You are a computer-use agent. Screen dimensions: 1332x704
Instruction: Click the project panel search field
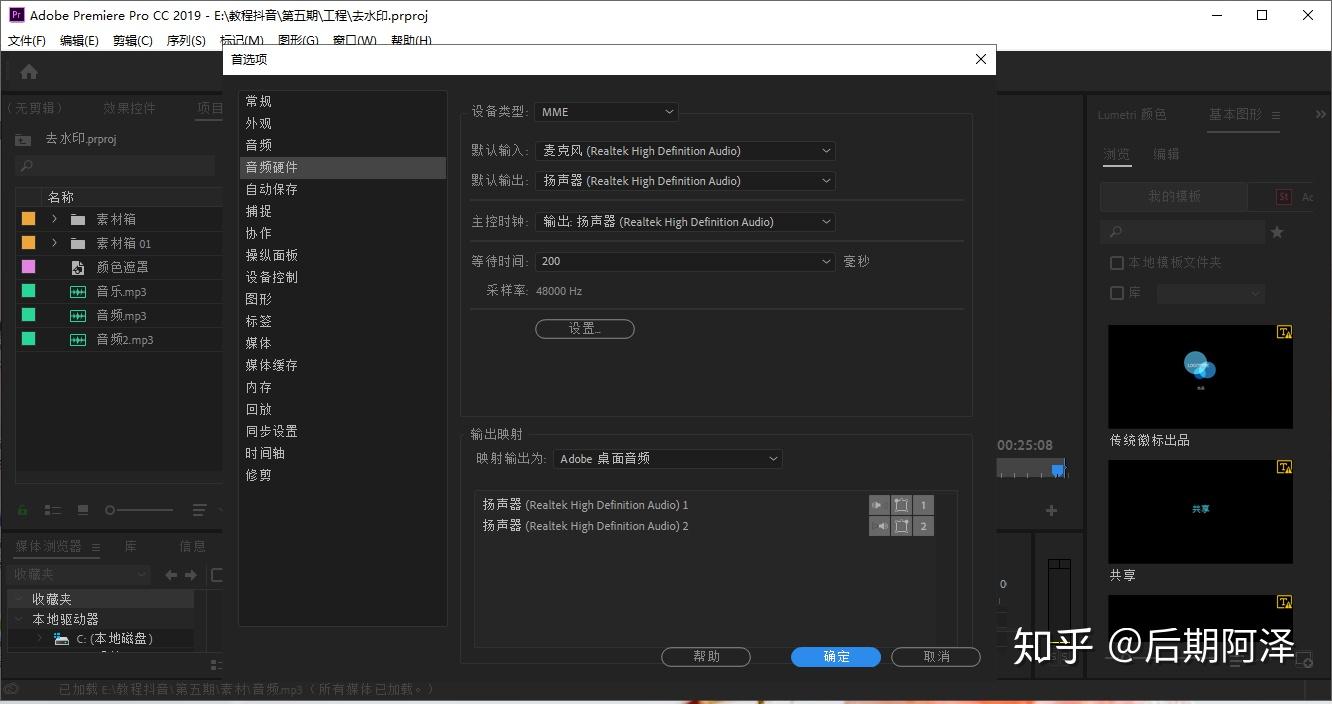(x=115, y=166)
